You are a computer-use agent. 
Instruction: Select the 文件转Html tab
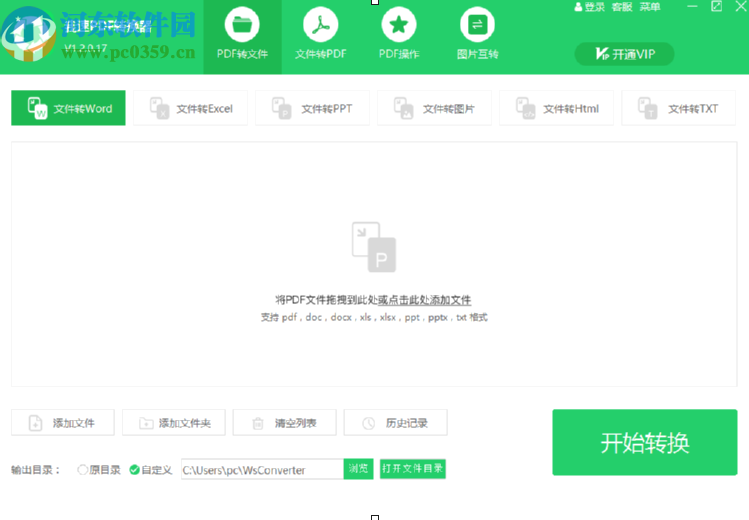556,108
